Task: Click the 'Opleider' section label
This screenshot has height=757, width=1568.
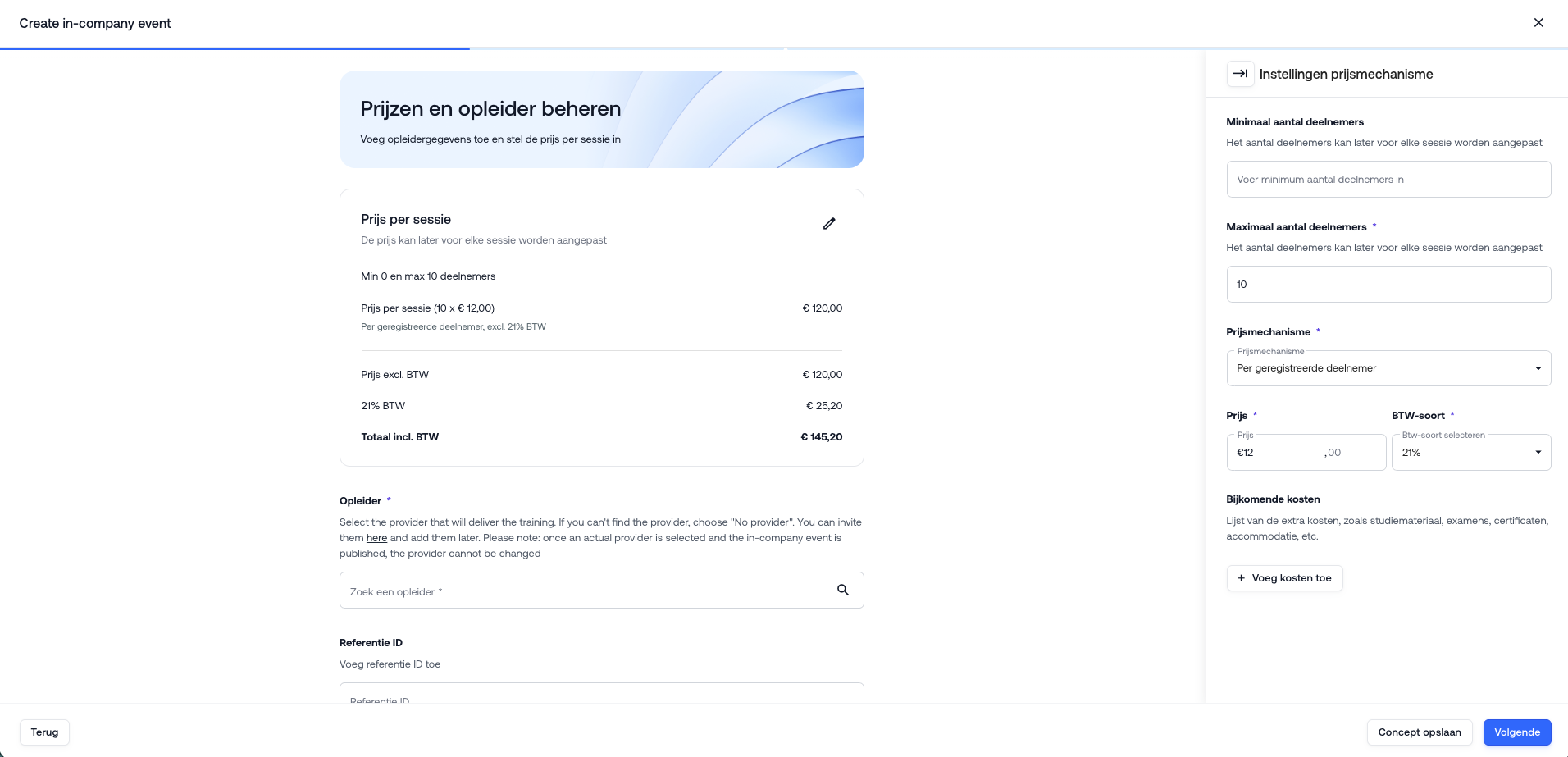Action: (360, 501)
